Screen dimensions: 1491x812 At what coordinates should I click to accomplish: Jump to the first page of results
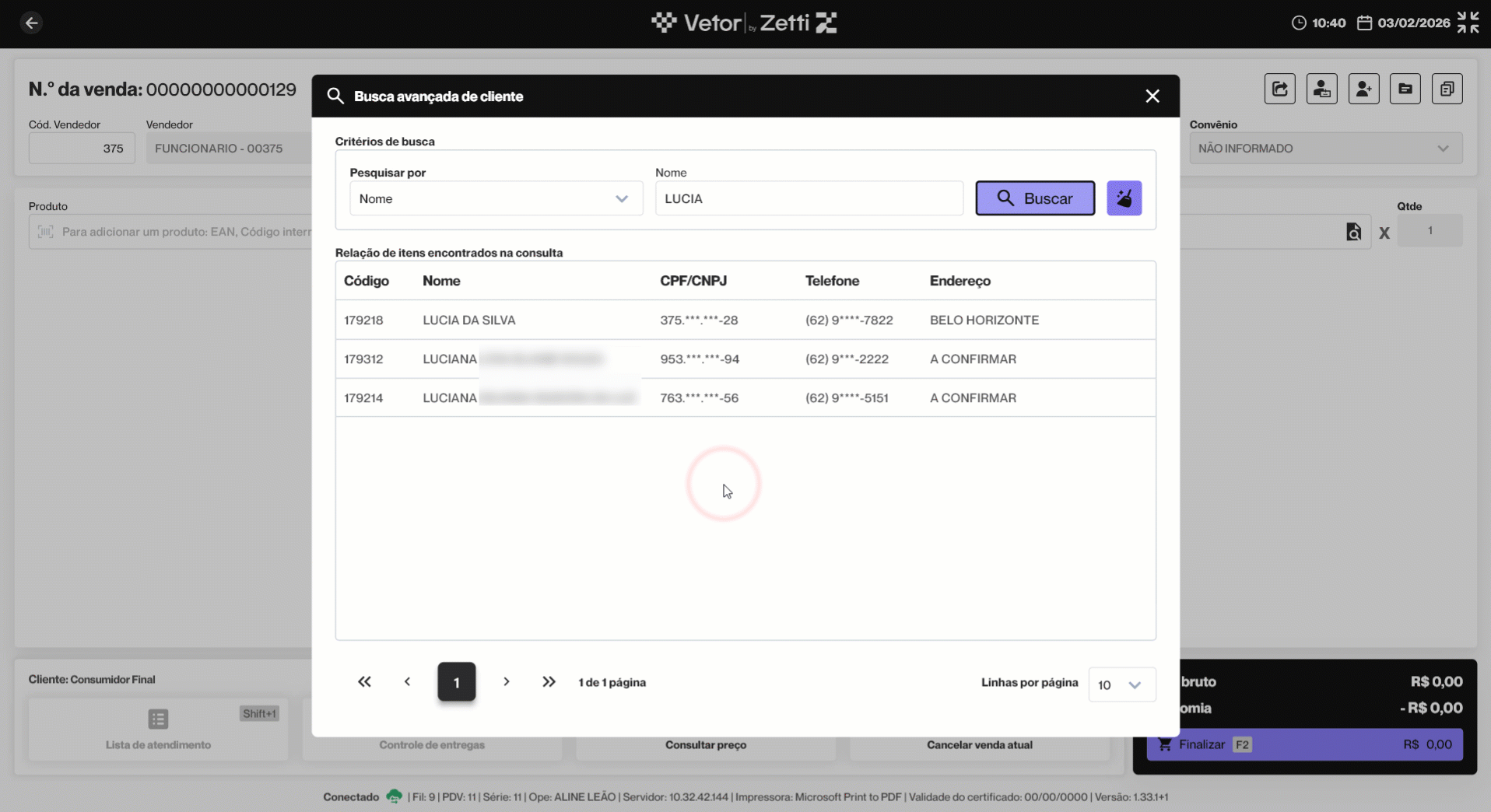coord(364,682)
